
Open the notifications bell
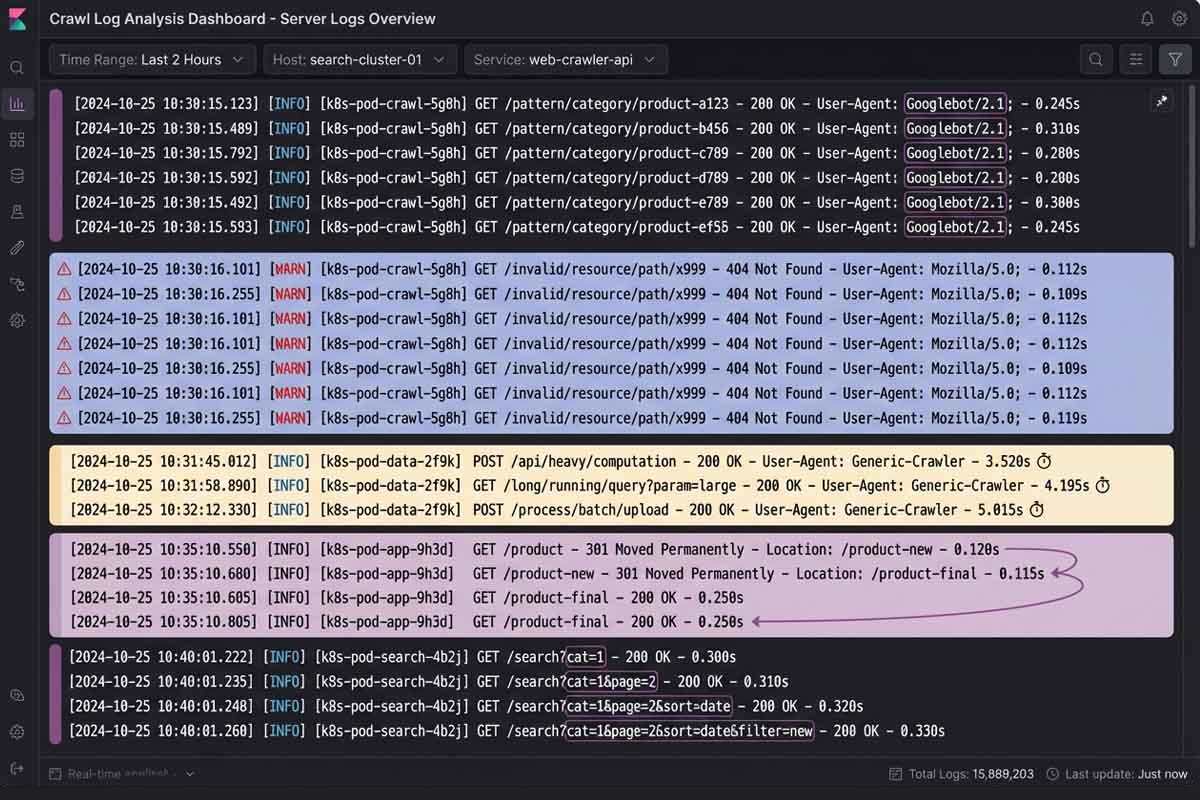click(1147, 19)
